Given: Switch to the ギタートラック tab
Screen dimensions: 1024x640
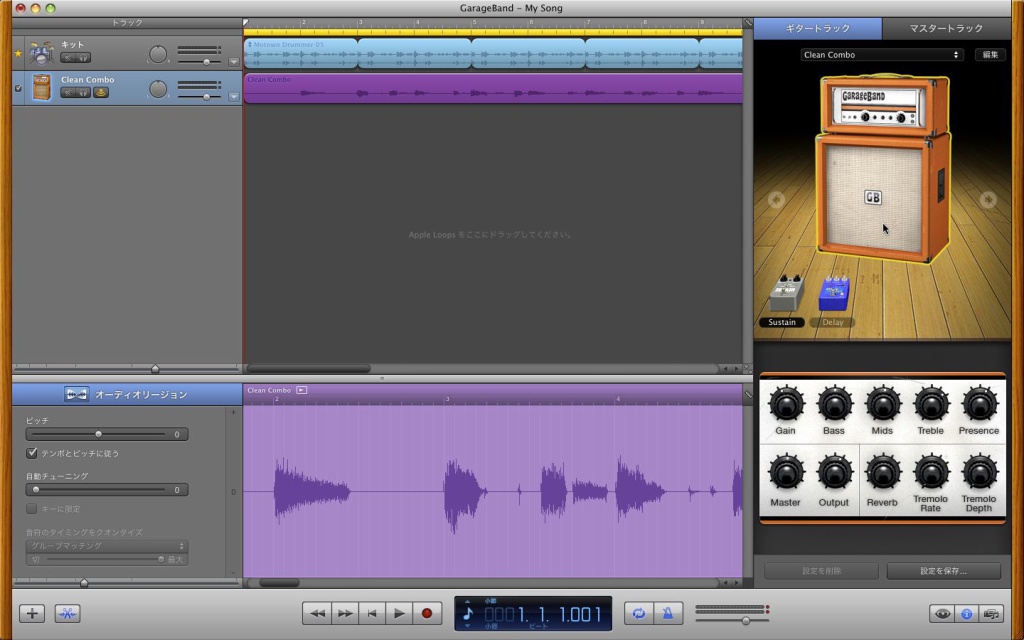Looking at the screenshot, I should tap(818, 28).
